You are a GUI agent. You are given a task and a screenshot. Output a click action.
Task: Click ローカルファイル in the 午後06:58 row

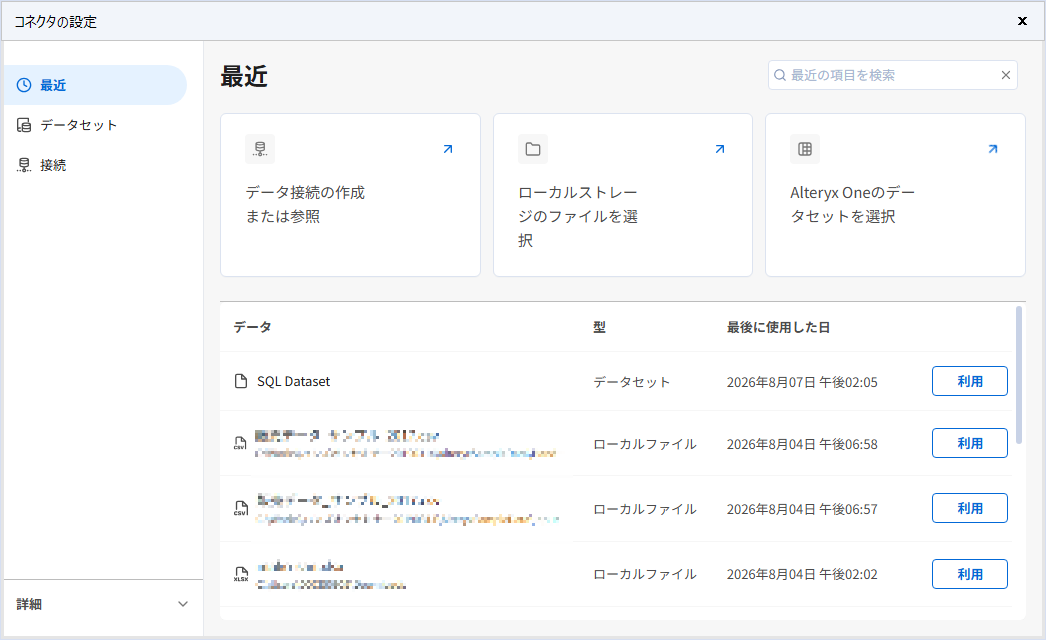point(644,444)
